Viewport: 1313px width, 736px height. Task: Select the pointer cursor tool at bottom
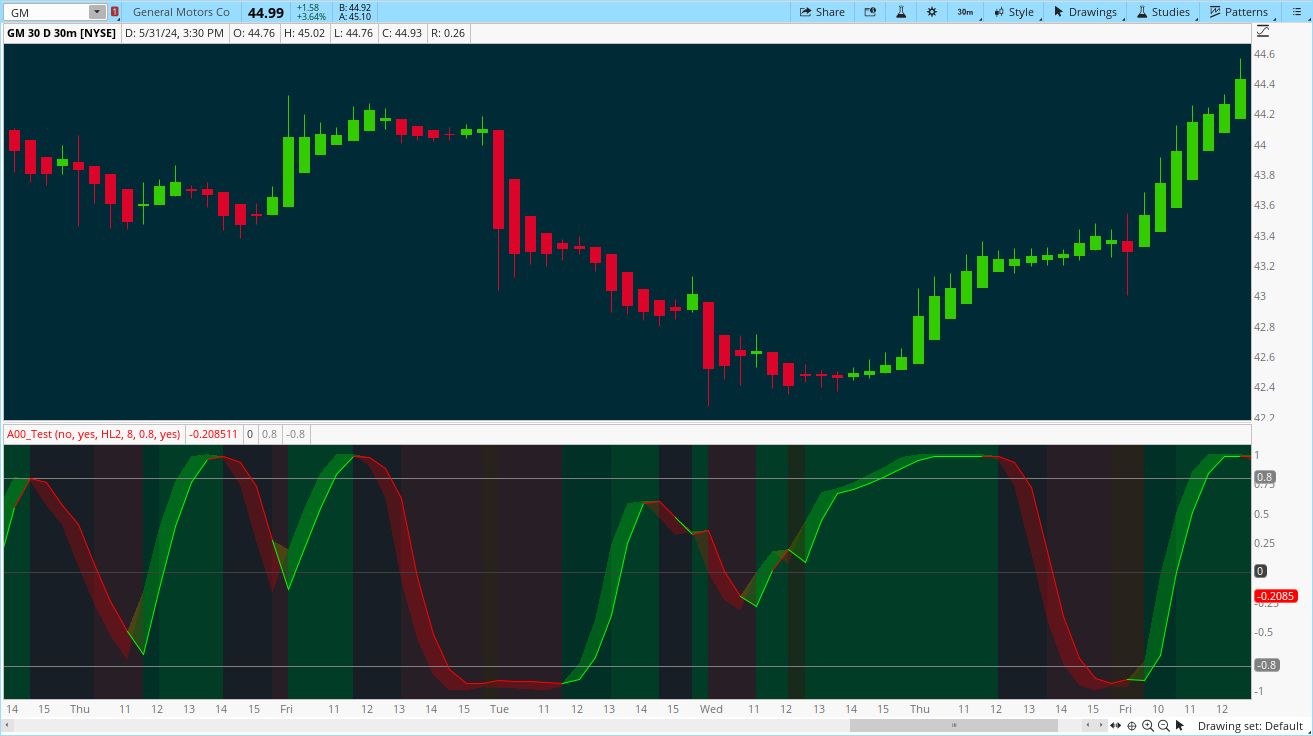tap(1179, 725)
